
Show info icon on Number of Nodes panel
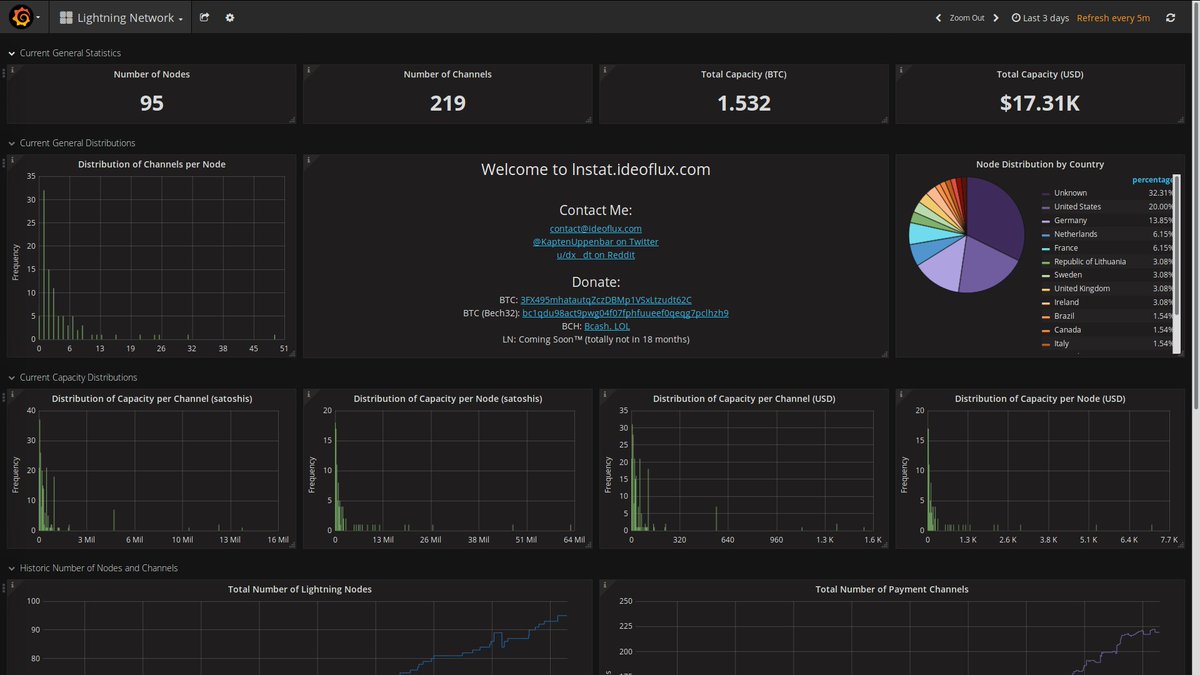pyautogui.click(x=12, y=70)
